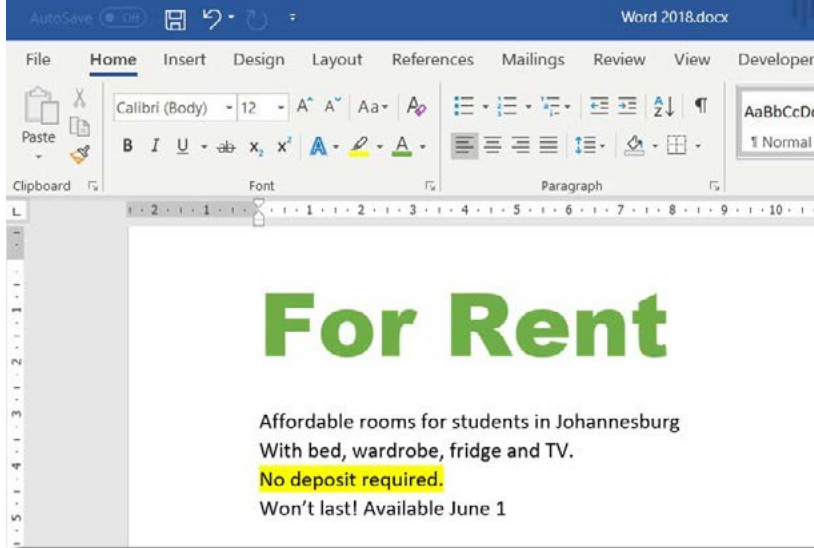Open the Change Case Aa menu

tap(373, 107)
